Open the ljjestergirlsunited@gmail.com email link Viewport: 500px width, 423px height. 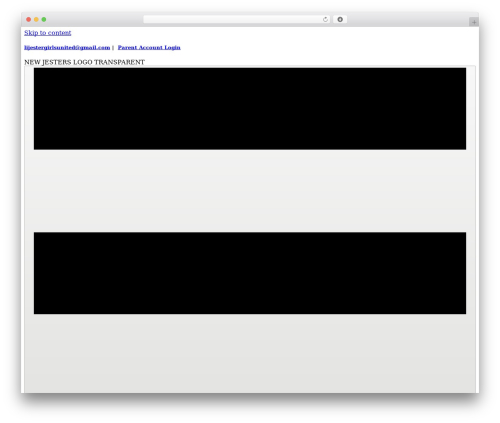67,48
